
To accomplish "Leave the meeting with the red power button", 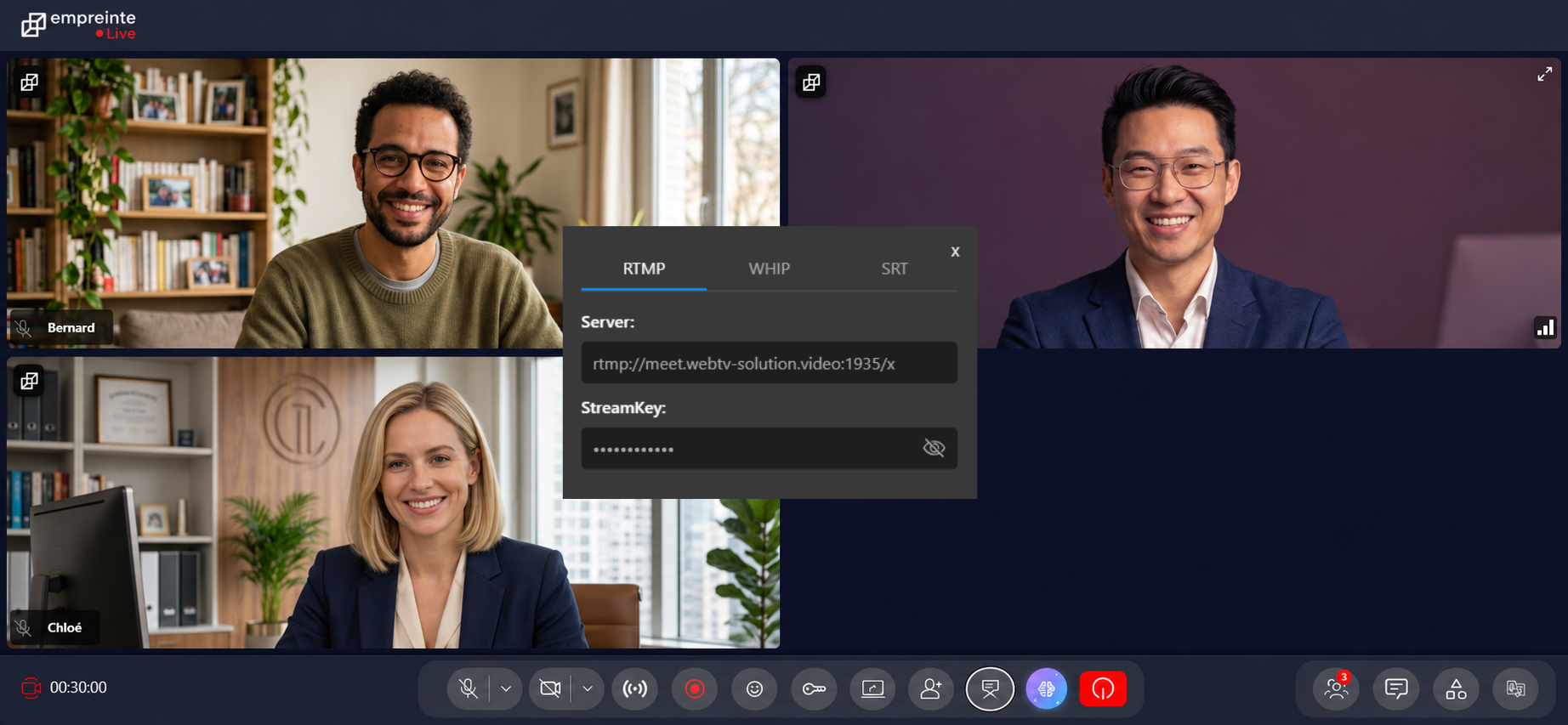I will coord(1103,688).
